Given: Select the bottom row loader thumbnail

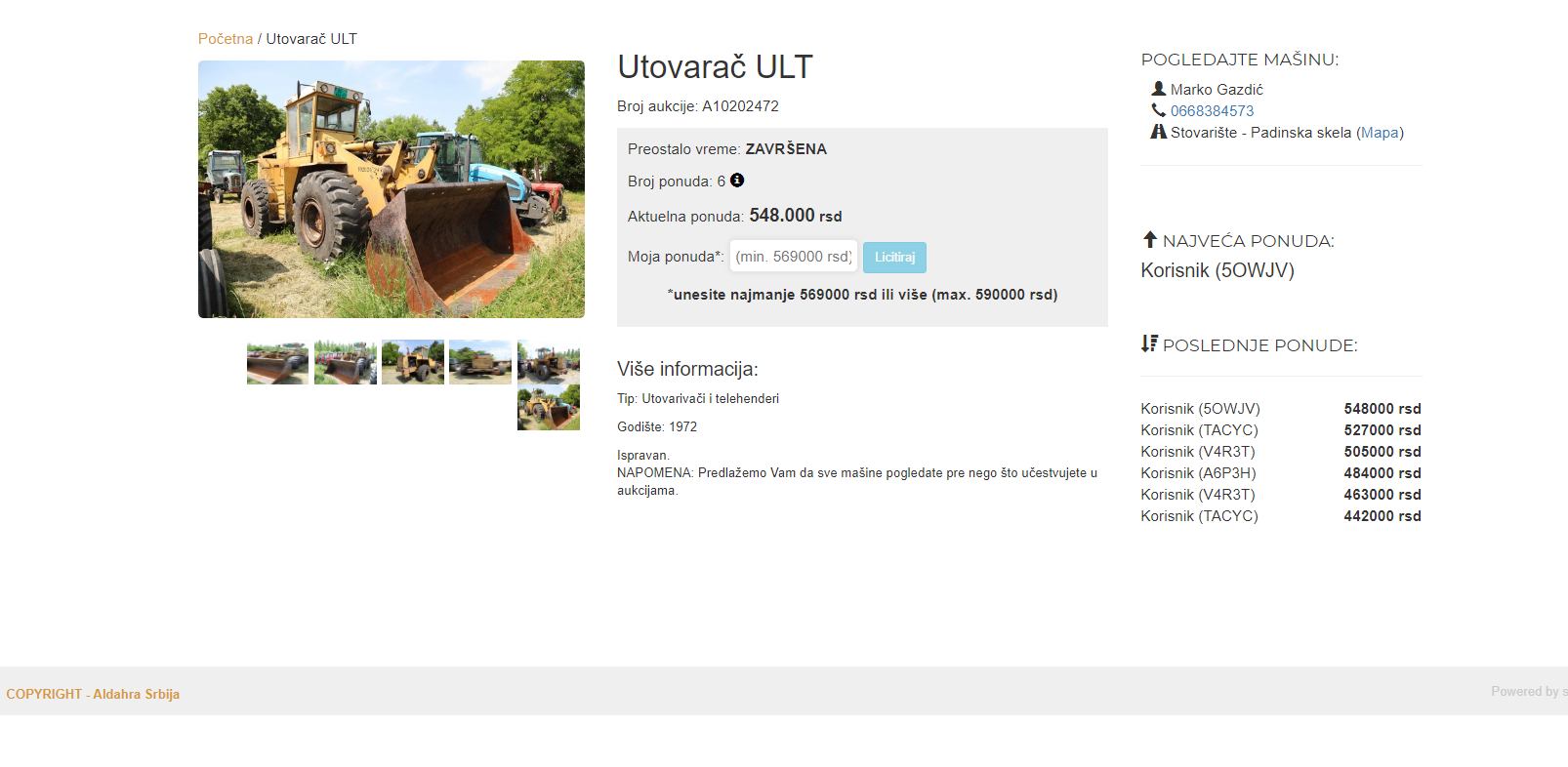Looking at the screenshot, I should (x=549, y=408).
